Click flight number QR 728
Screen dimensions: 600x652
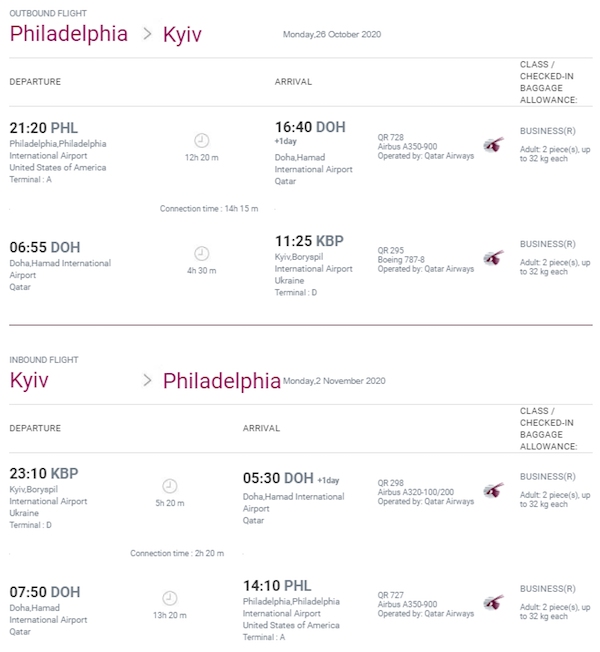(390, 137)
